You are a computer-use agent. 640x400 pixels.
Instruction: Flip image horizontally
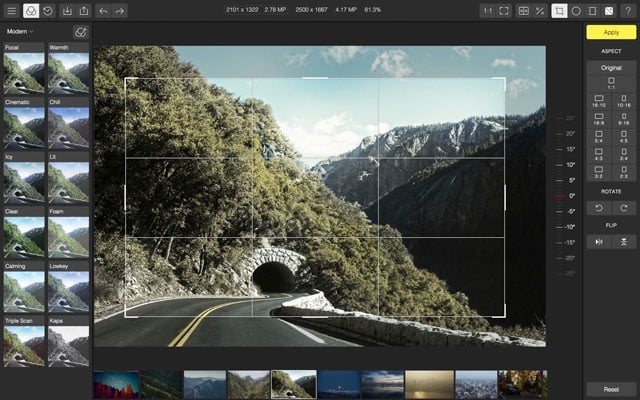point(599,242)
